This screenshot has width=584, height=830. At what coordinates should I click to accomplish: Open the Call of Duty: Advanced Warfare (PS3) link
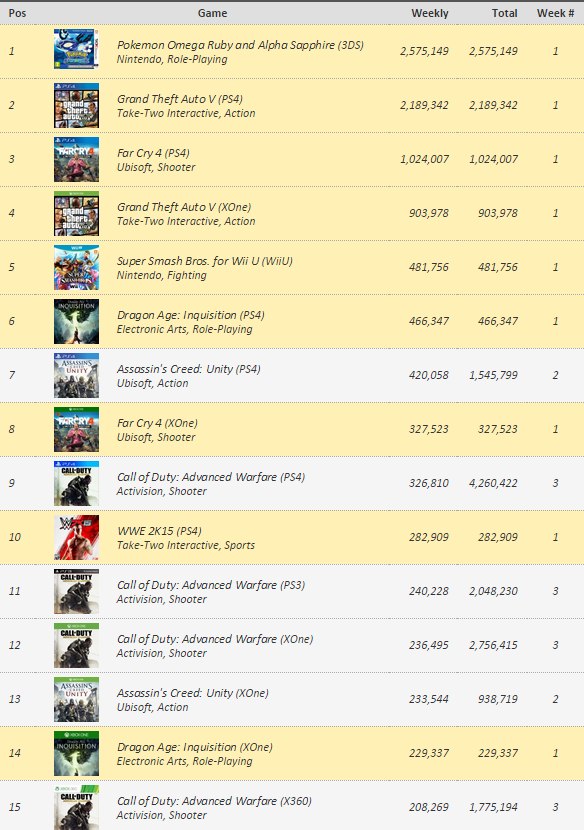click(211, 585)
